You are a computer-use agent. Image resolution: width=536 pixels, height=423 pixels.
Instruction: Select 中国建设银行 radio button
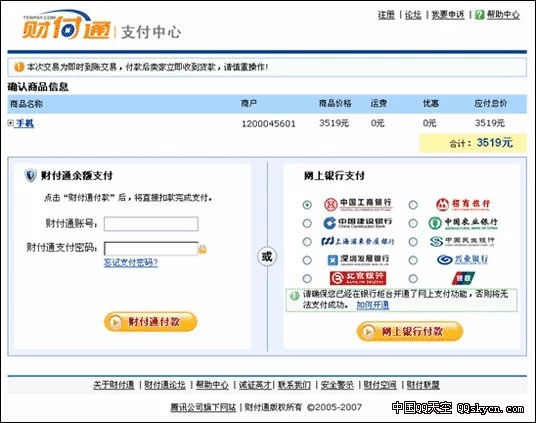(x=307, y=223)
